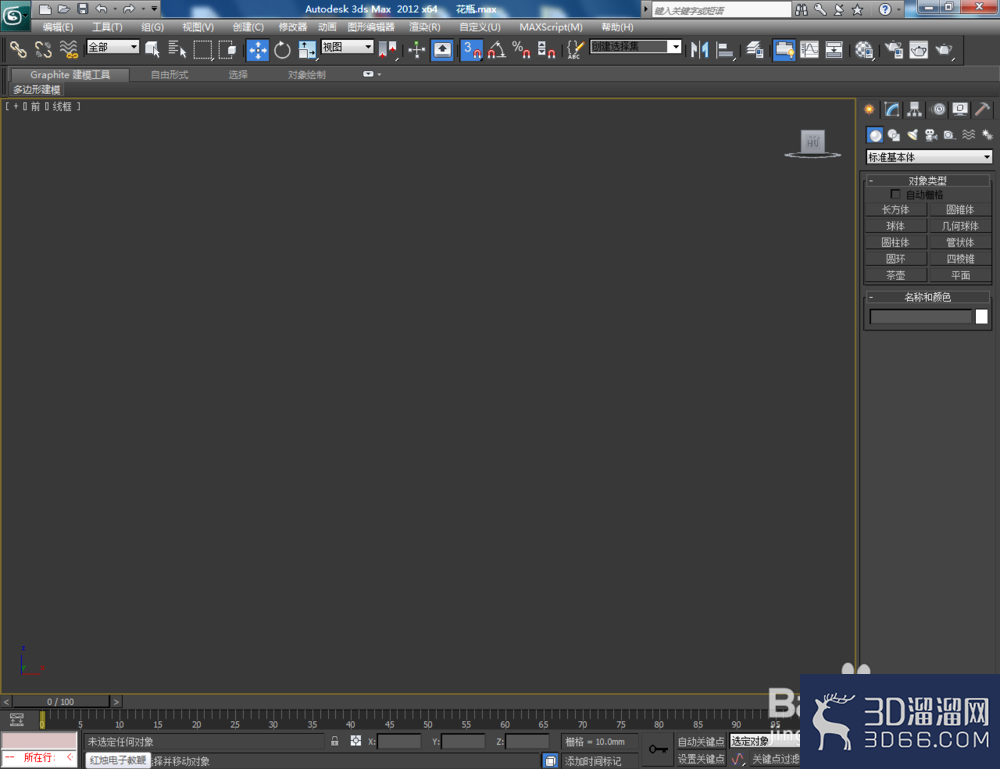Open the Utilities hammer panel
This screenshot has width=1000, height=769.
pos(982,110)
